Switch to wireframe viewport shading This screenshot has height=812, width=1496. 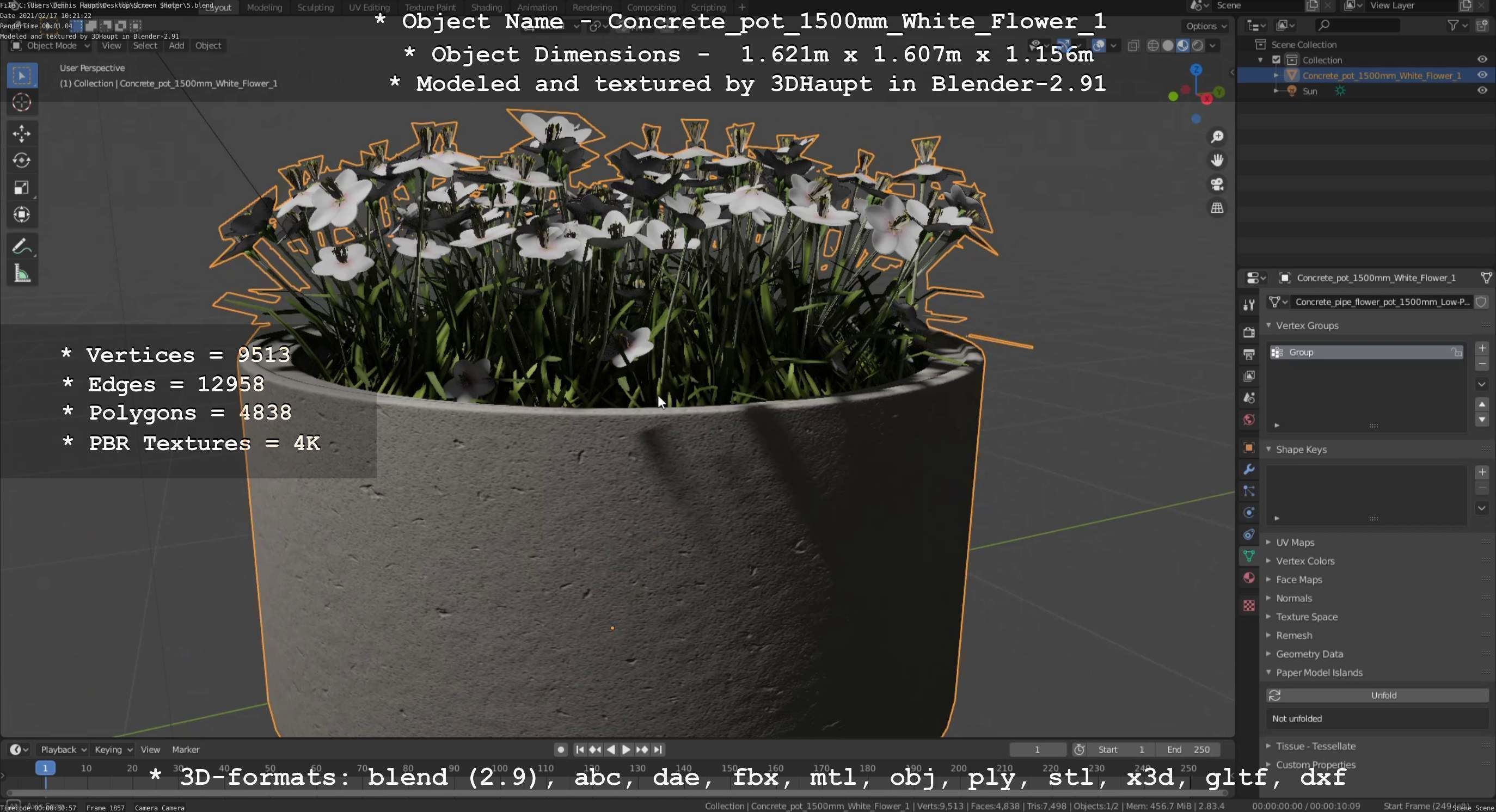[x=1154, y=45]
